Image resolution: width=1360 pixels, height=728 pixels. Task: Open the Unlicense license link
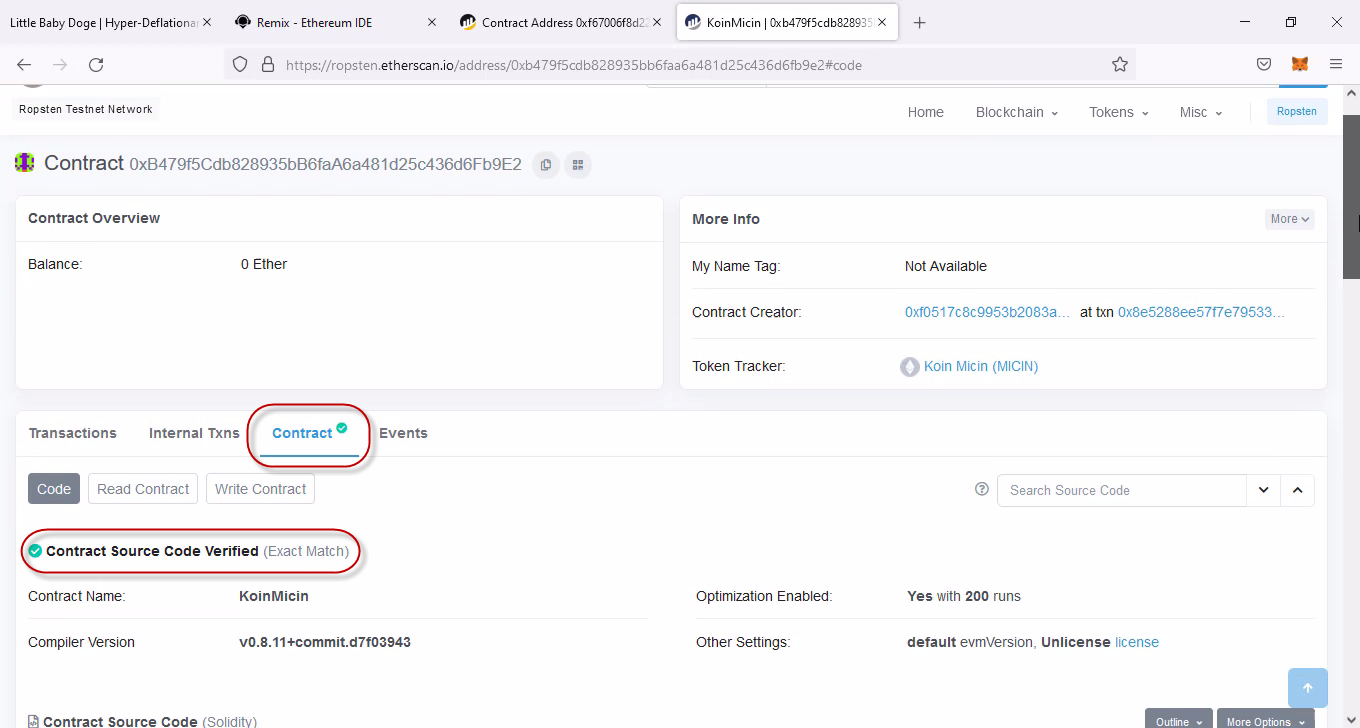(x=1137, y=642)
